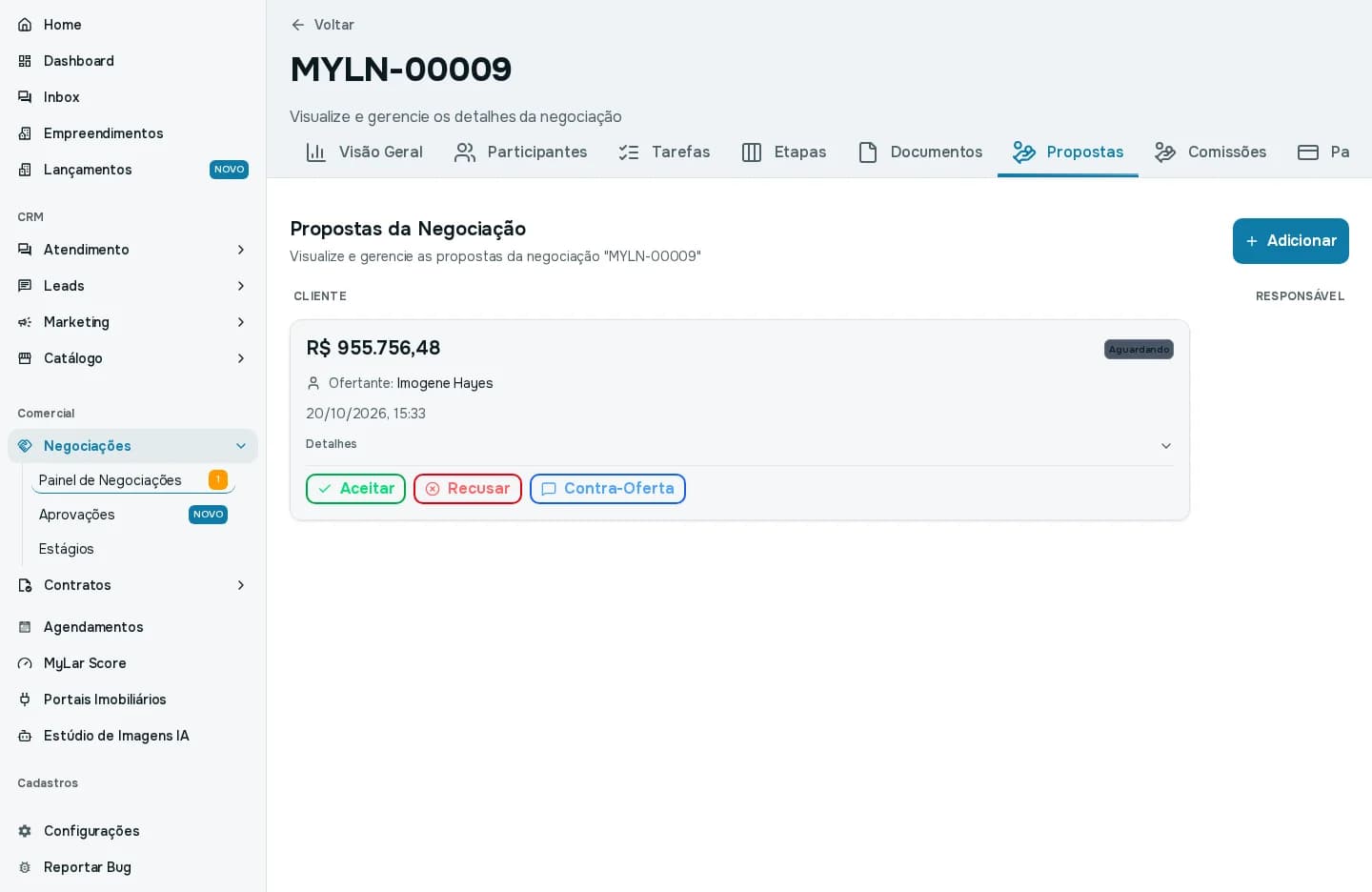
Task: Open Painel de Negociações
Action: (133, 480)
